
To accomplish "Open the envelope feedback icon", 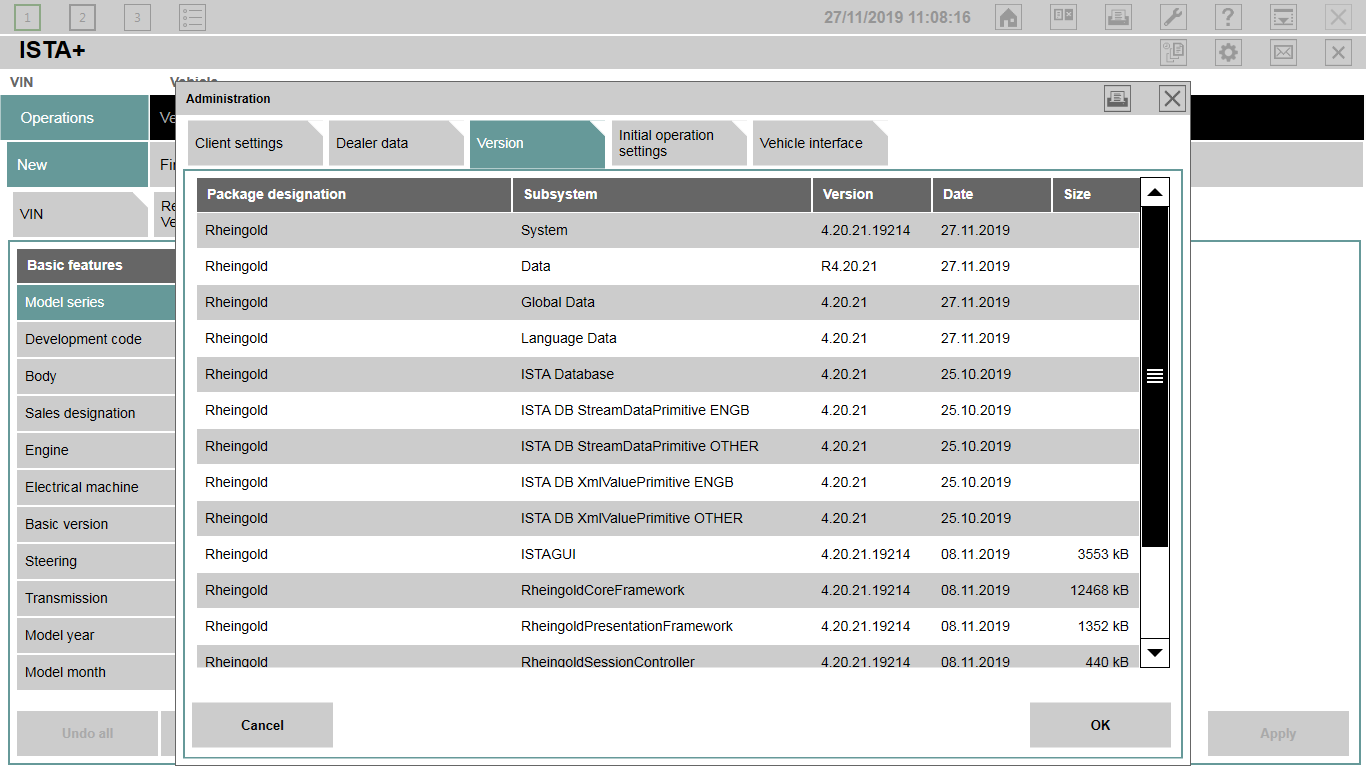I will point(1283,52).
